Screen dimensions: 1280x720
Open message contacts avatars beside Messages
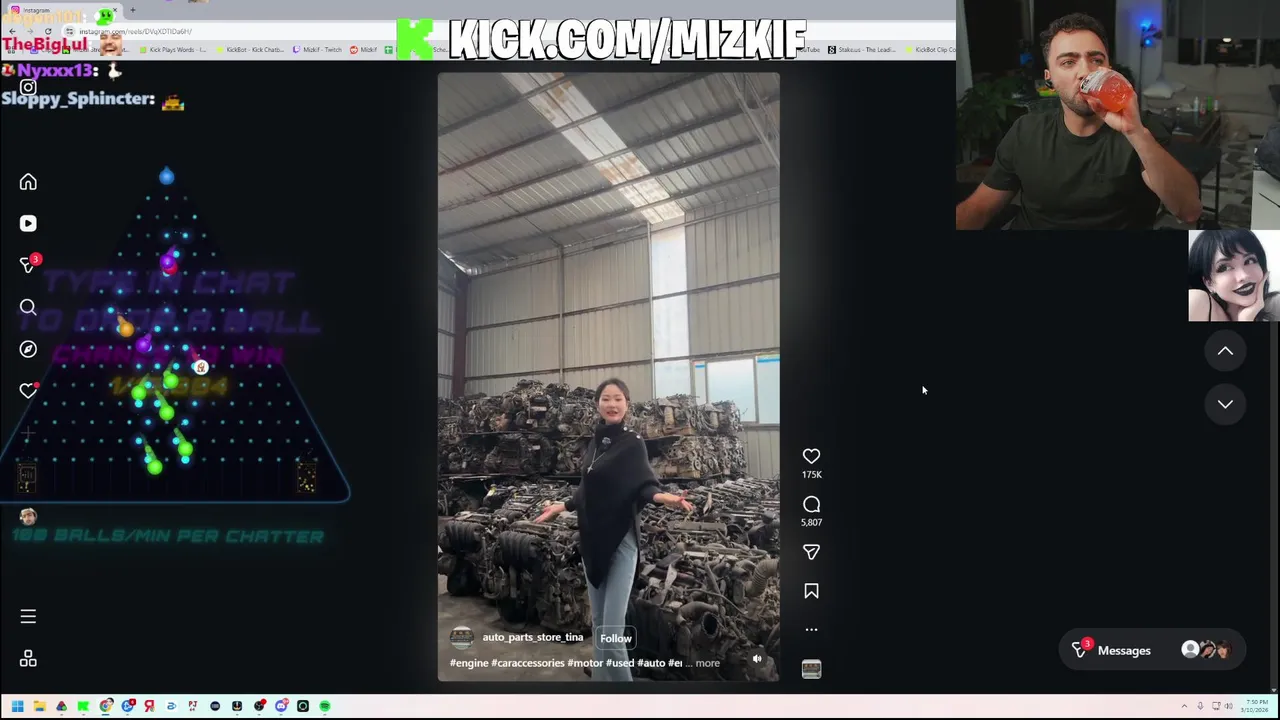point(1206,650)
